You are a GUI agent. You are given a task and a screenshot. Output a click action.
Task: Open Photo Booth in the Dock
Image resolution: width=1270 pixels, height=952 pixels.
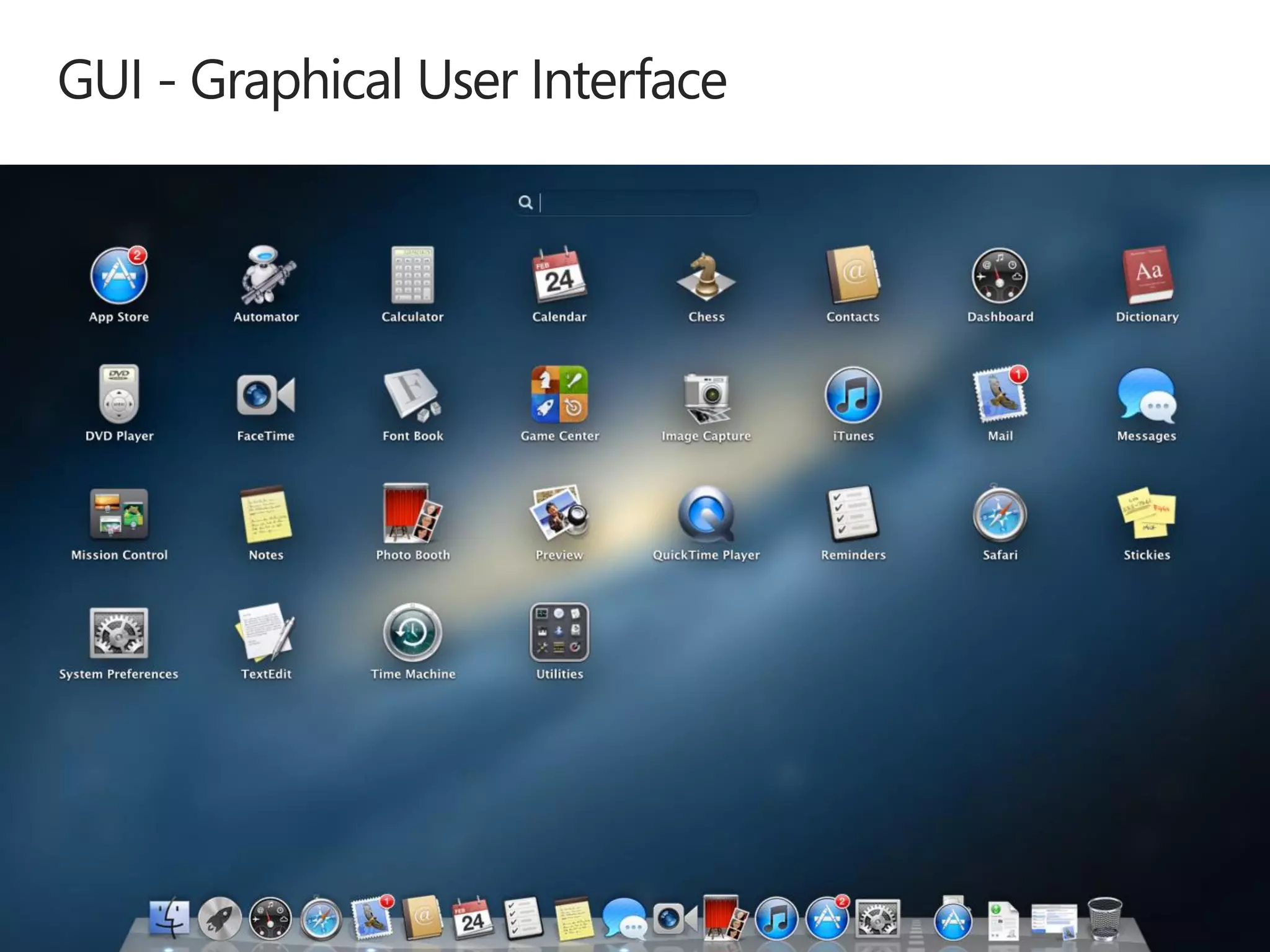pyautogui.click(x=726, y=919)
